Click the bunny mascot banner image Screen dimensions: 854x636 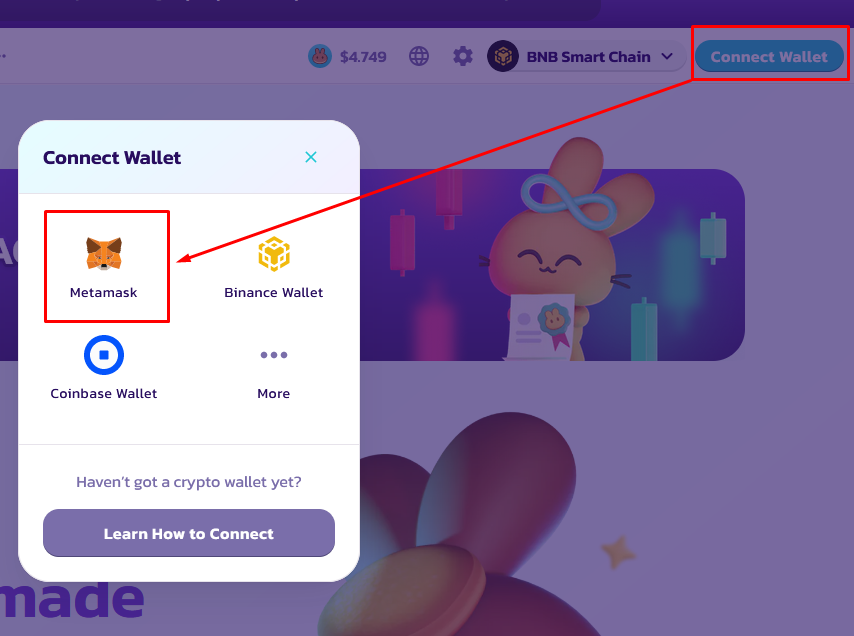(x=566, y=250)
